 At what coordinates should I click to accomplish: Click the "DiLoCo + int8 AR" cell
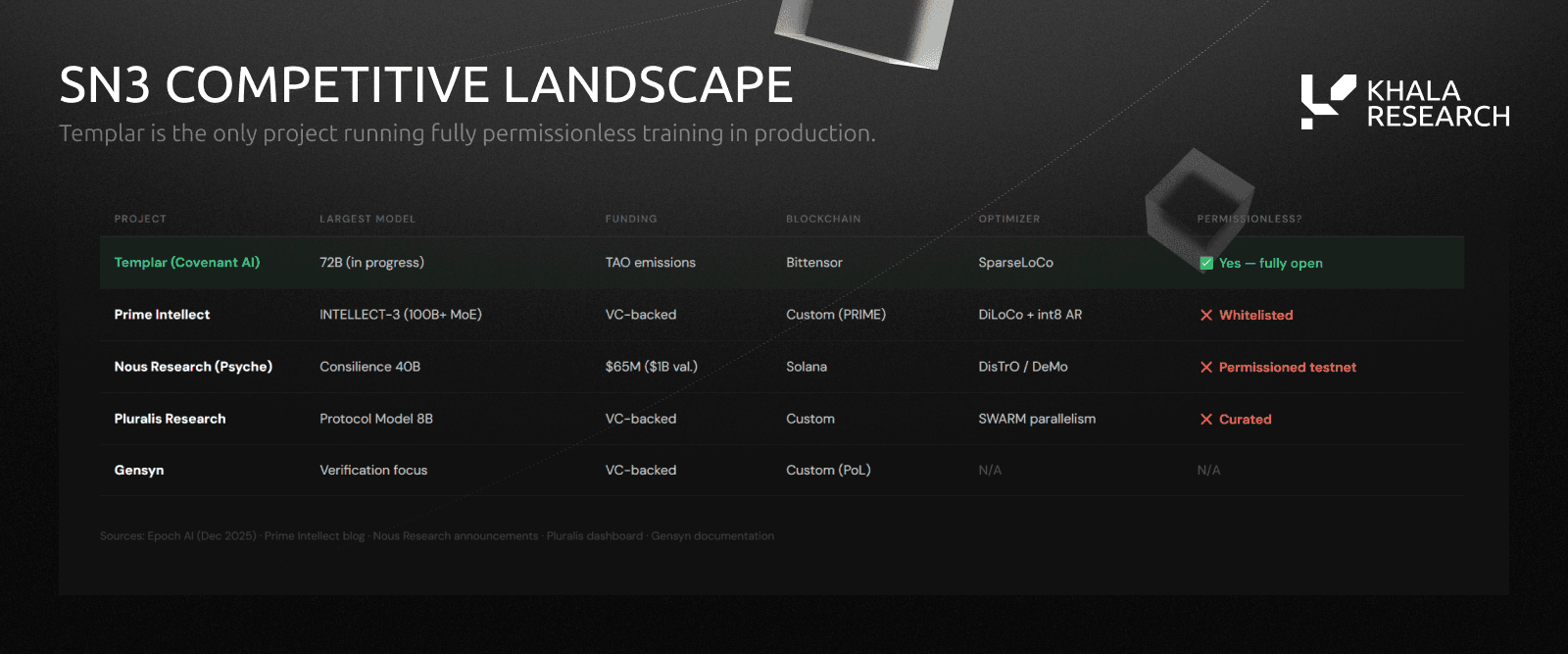(x=1030, y=314)
